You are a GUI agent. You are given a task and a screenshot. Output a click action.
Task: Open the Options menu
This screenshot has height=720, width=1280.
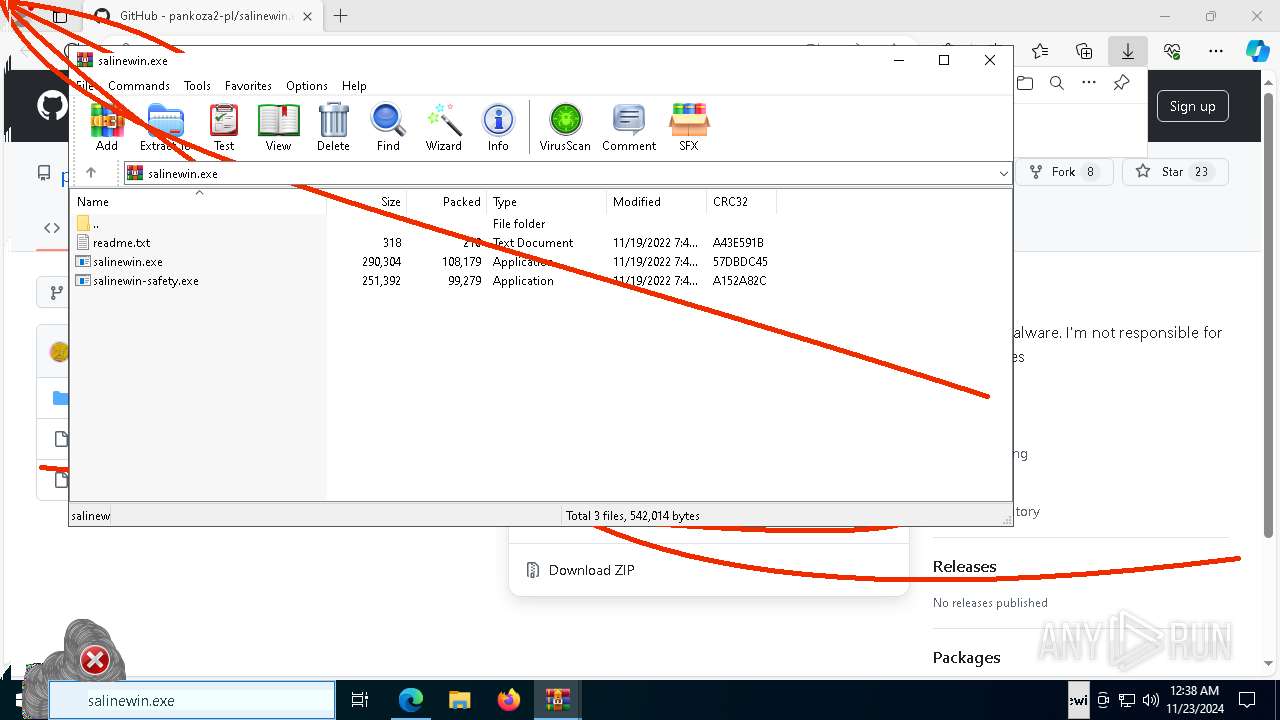tap(307, 86)
